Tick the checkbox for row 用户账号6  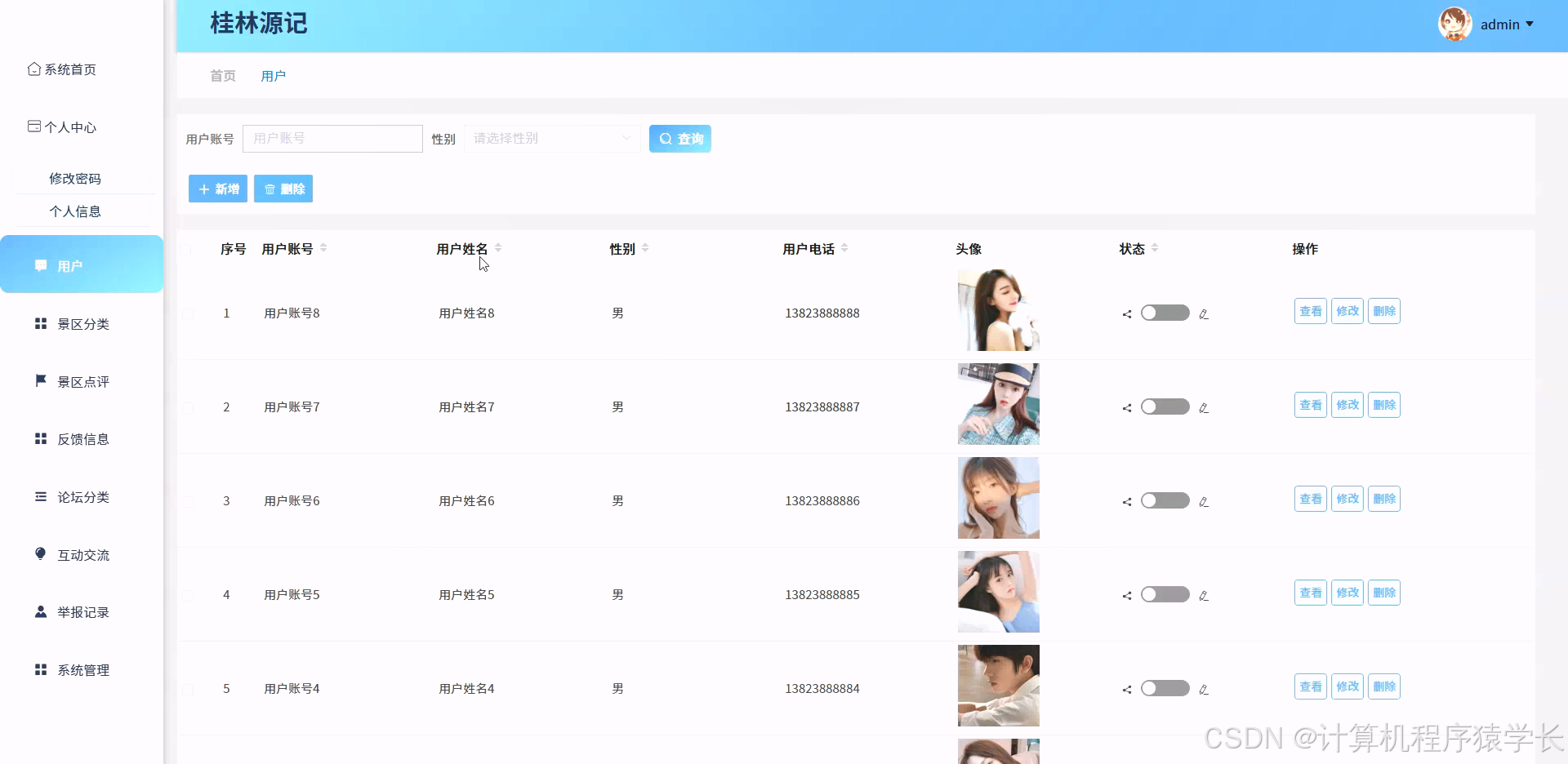[x=188, y=502]
